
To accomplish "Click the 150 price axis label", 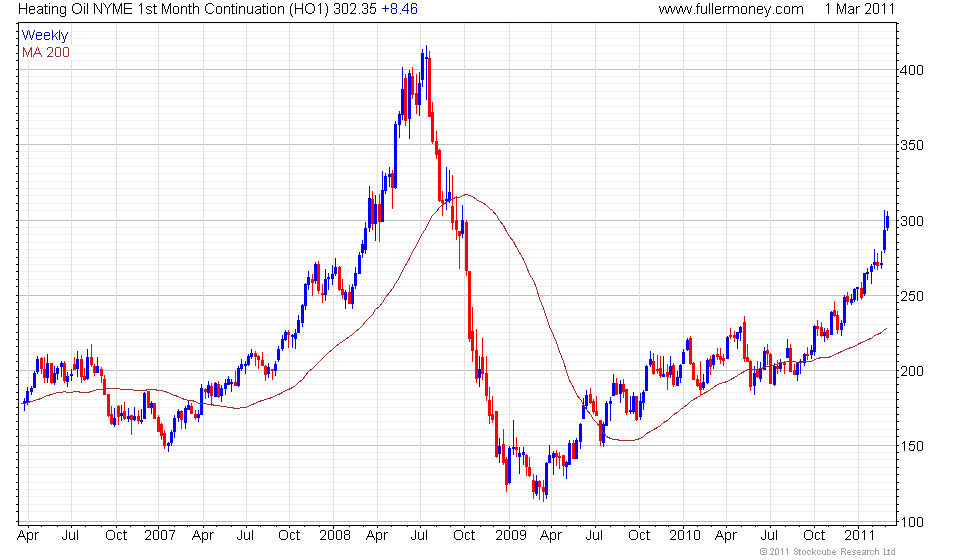I will click(x=910, y=447).
